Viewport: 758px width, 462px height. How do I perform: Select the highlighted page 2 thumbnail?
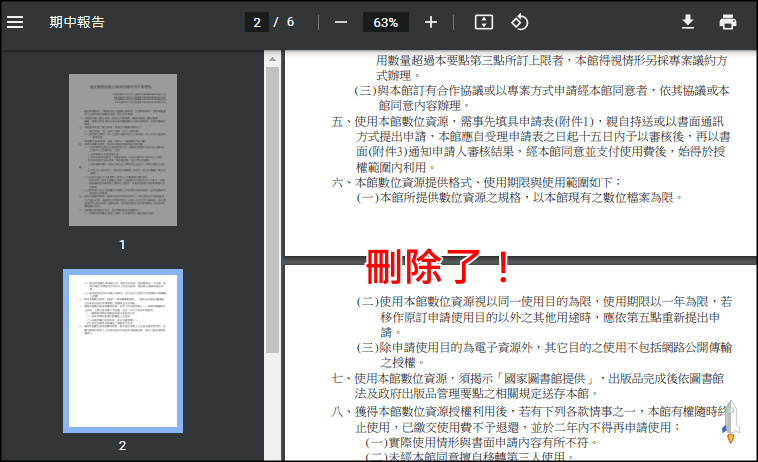coord(123,350)
